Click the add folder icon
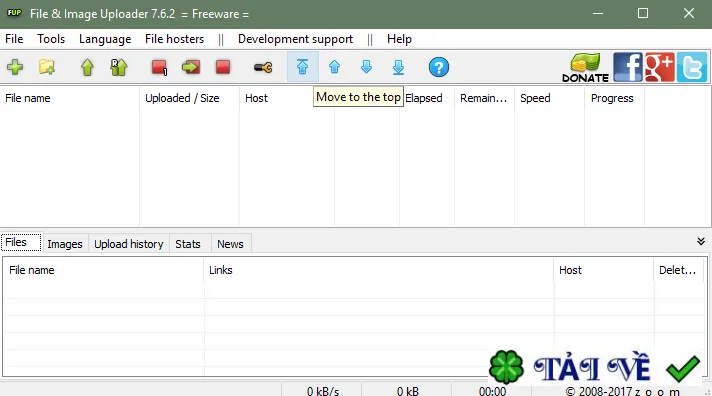 tap(47, 67)
